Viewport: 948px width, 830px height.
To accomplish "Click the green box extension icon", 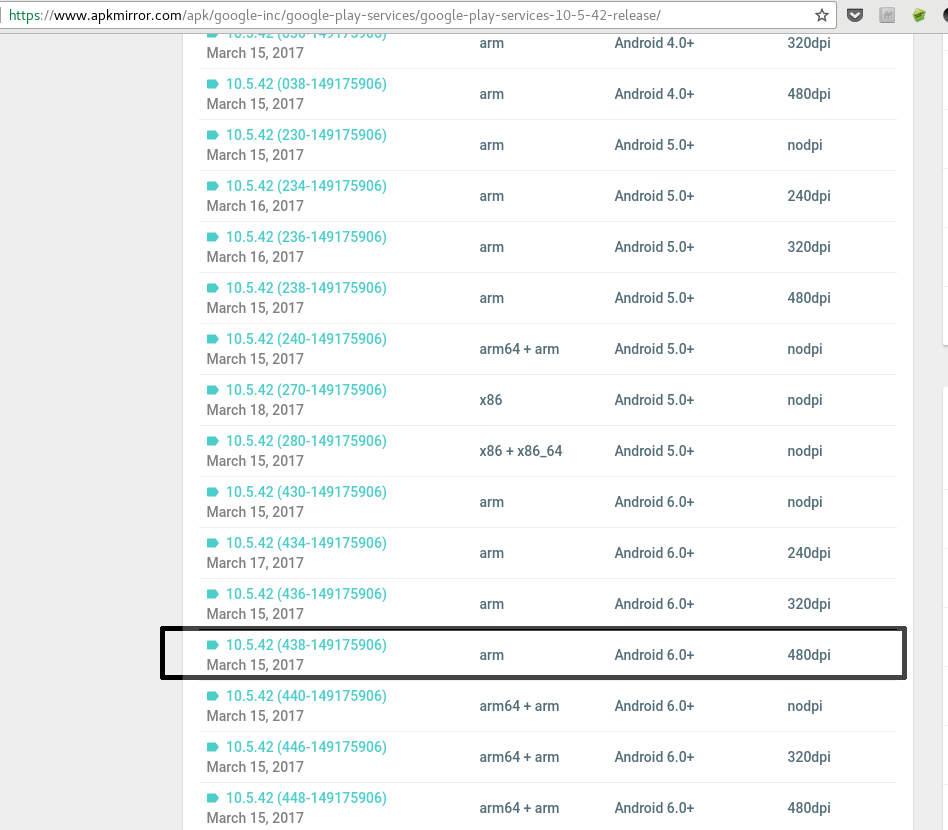I will 918,15.
